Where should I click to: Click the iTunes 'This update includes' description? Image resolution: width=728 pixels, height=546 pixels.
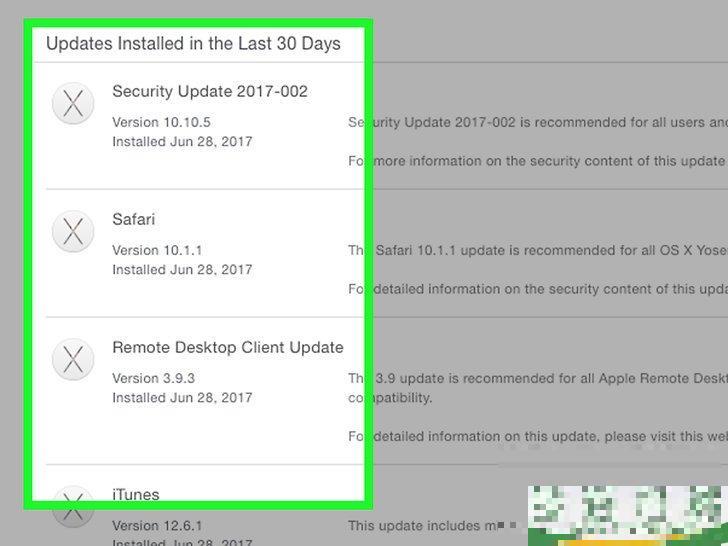[422, 526]
